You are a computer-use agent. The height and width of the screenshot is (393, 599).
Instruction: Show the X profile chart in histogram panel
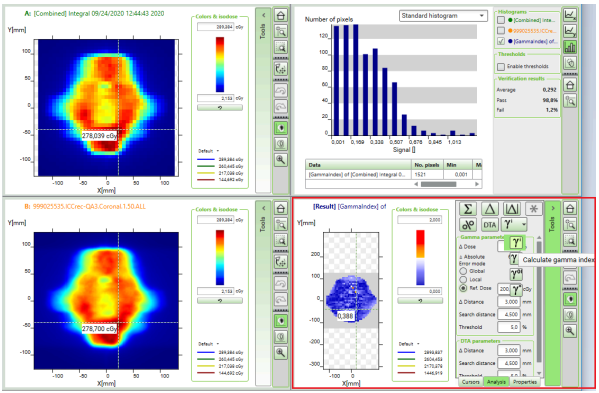click(x=570, y=15)
